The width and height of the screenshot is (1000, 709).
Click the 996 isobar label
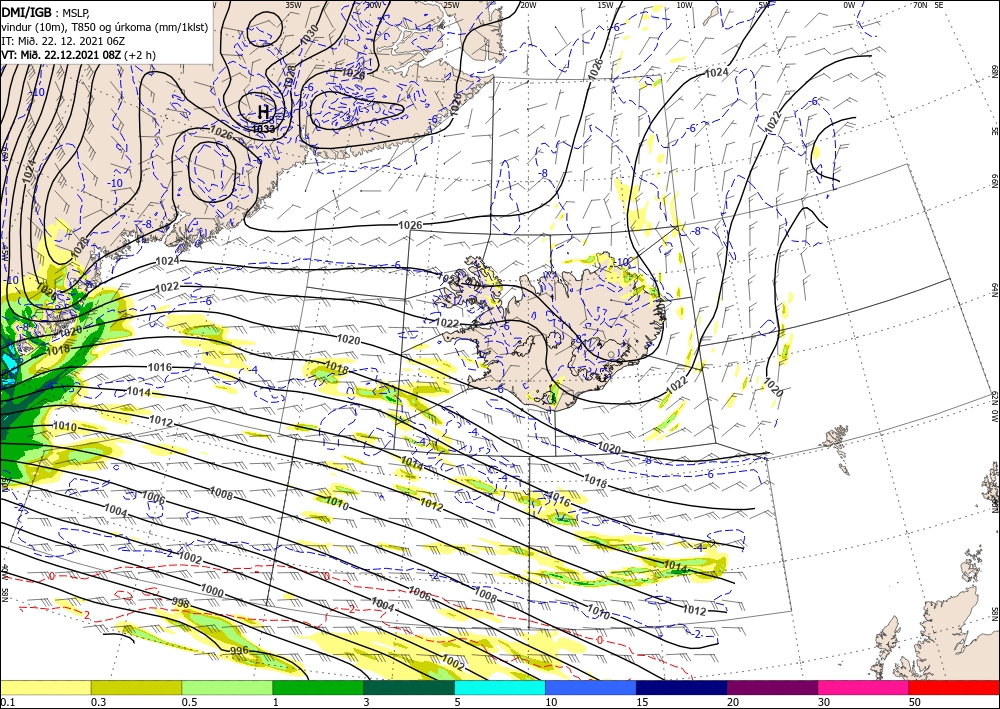239,650
